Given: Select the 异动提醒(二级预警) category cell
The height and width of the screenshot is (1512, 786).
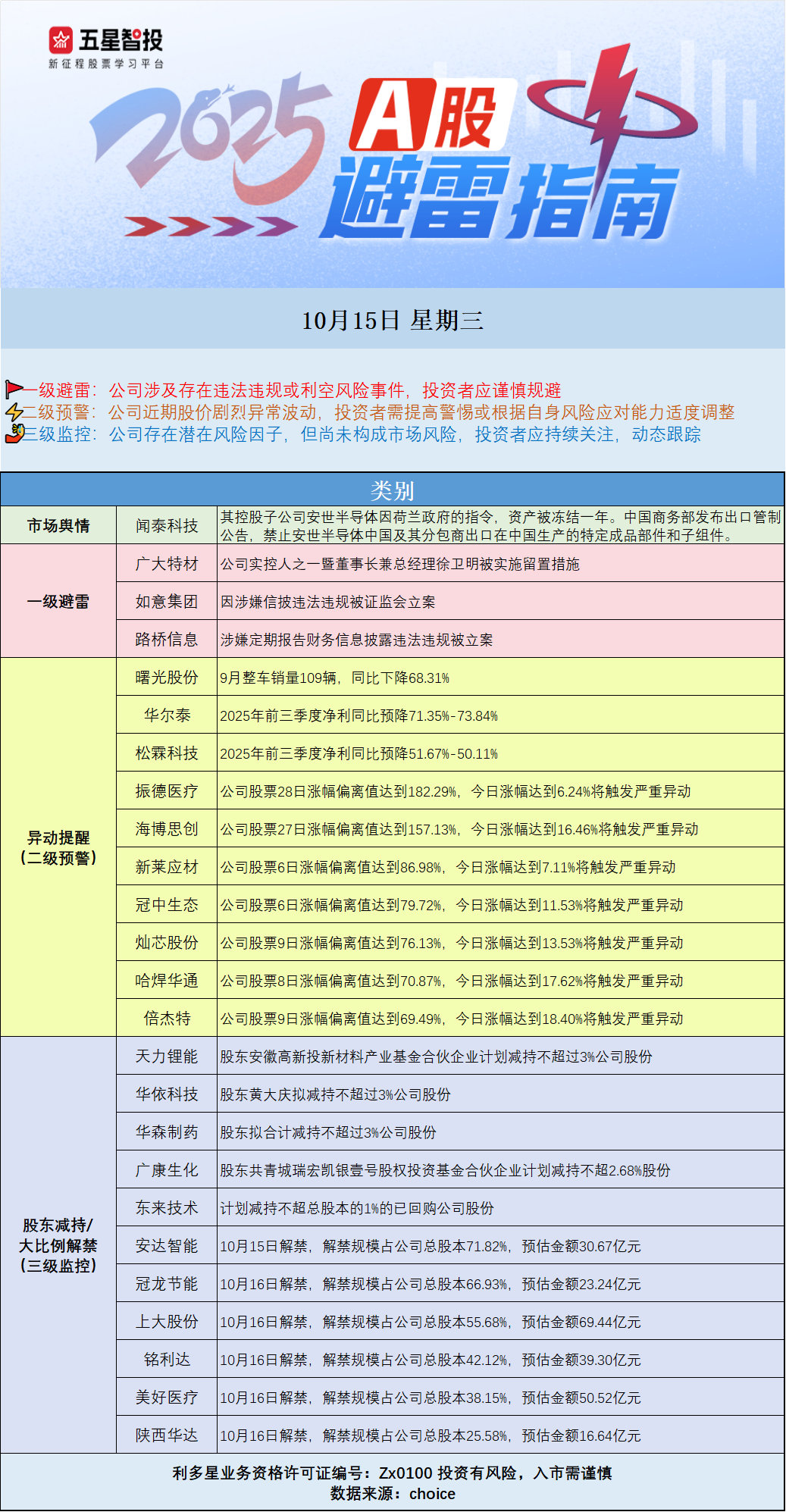Looking at the screenshot, I should click(58, 847).
